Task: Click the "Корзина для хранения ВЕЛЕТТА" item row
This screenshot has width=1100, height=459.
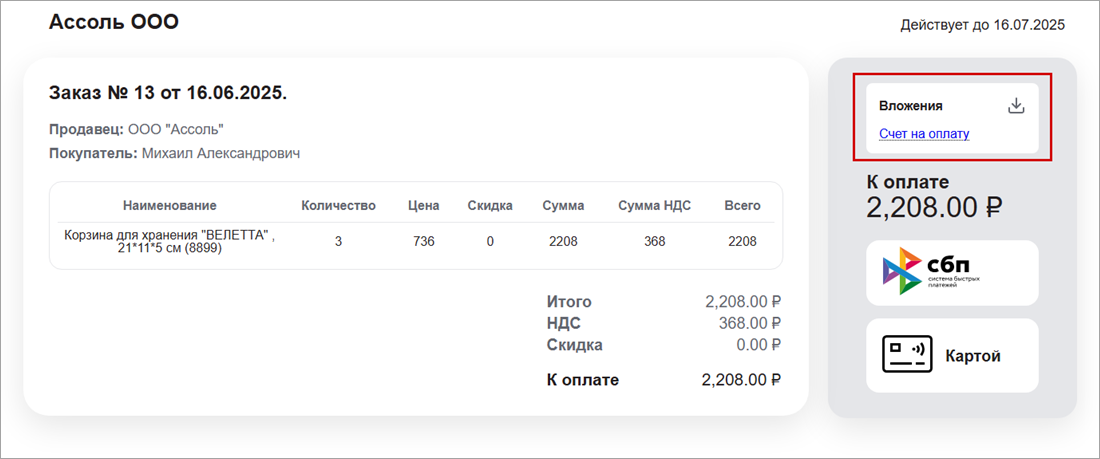Action: 169,241
